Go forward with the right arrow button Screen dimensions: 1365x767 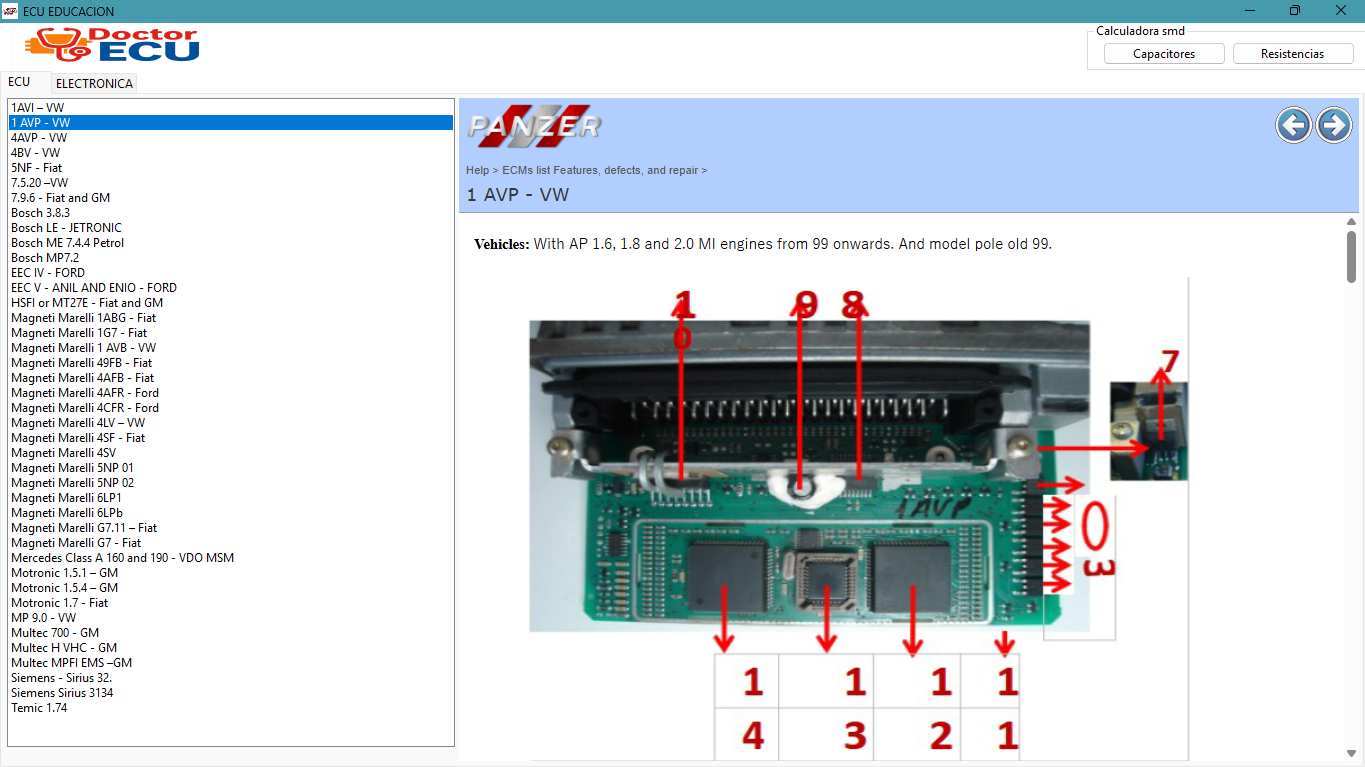1334,125
